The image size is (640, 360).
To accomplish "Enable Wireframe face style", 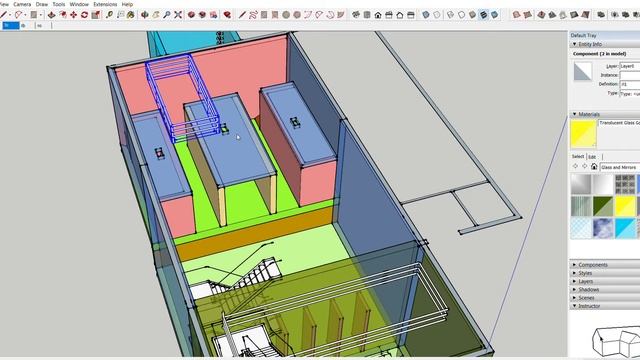I will coord(450,15).
